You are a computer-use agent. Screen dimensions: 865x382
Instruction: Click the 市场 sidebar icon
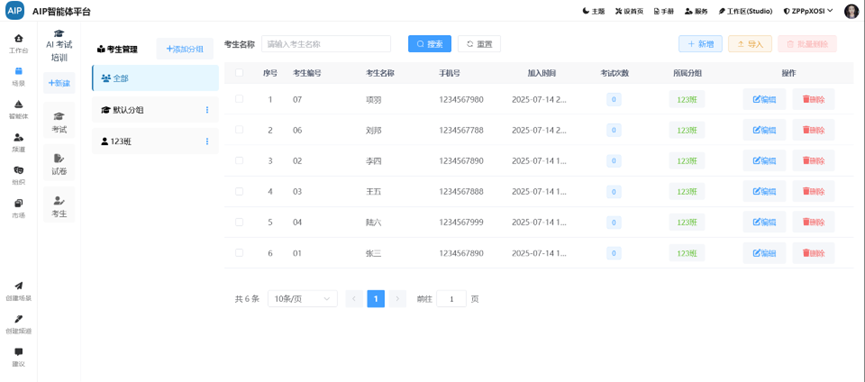click(x=18, y=203)
